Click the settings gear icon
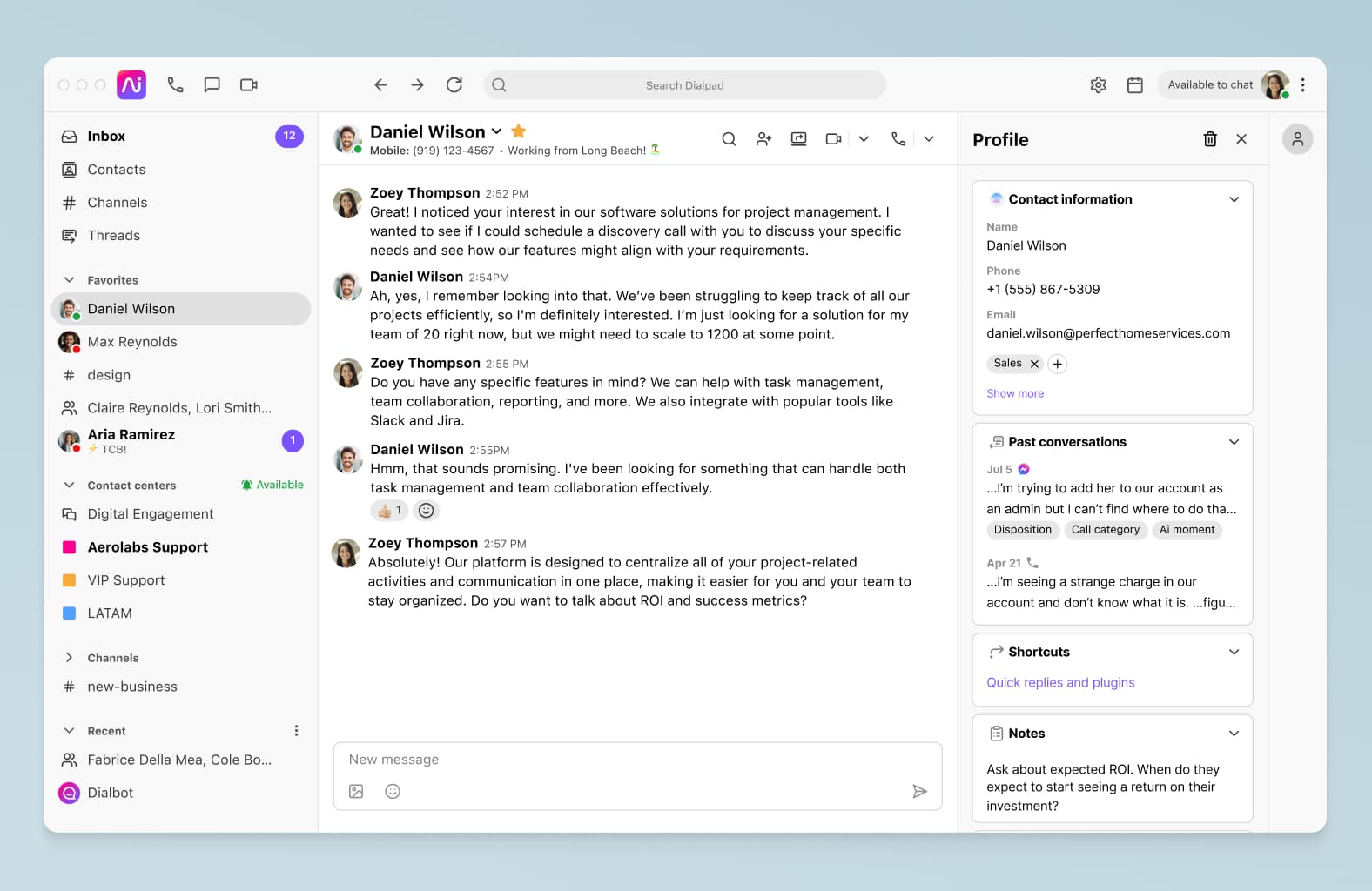The image size is (1372, 891). pyautogui.click(x=1098, y=85)
